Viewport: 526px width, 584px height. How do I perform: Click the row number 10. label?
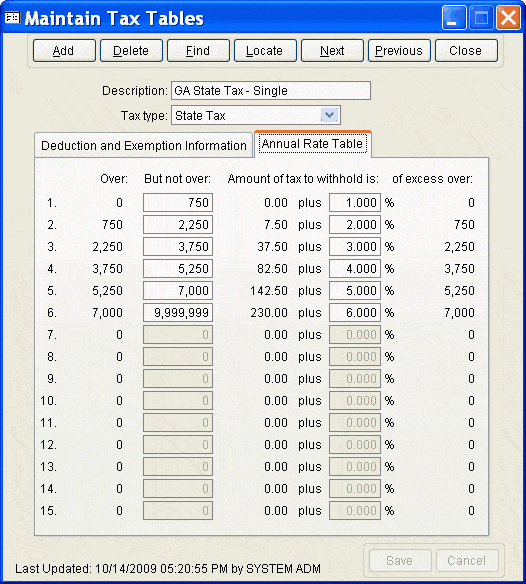coord(49,401)
